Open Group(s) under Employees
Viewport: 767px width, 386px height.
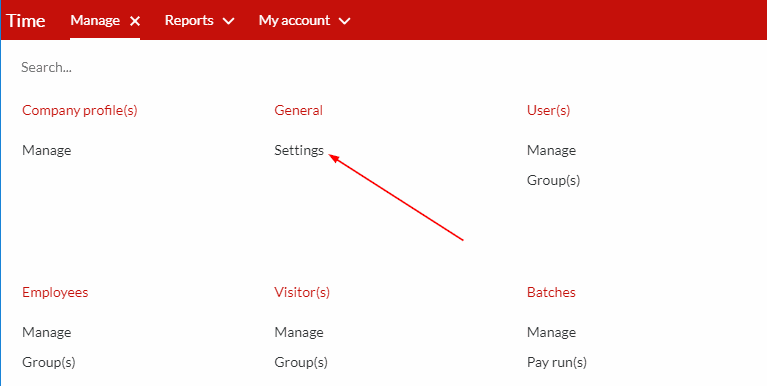point(48,363)
